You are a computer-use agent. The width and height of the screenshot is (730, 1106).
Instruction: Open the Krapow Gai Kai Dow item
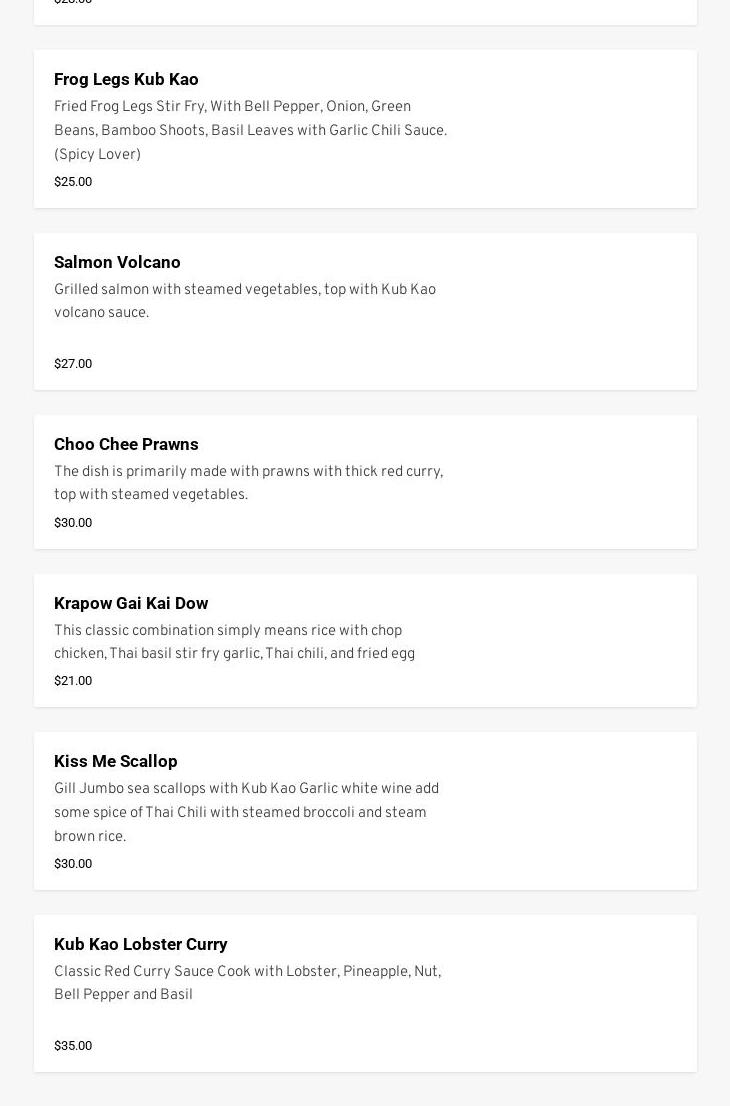(x=131, y=603)
